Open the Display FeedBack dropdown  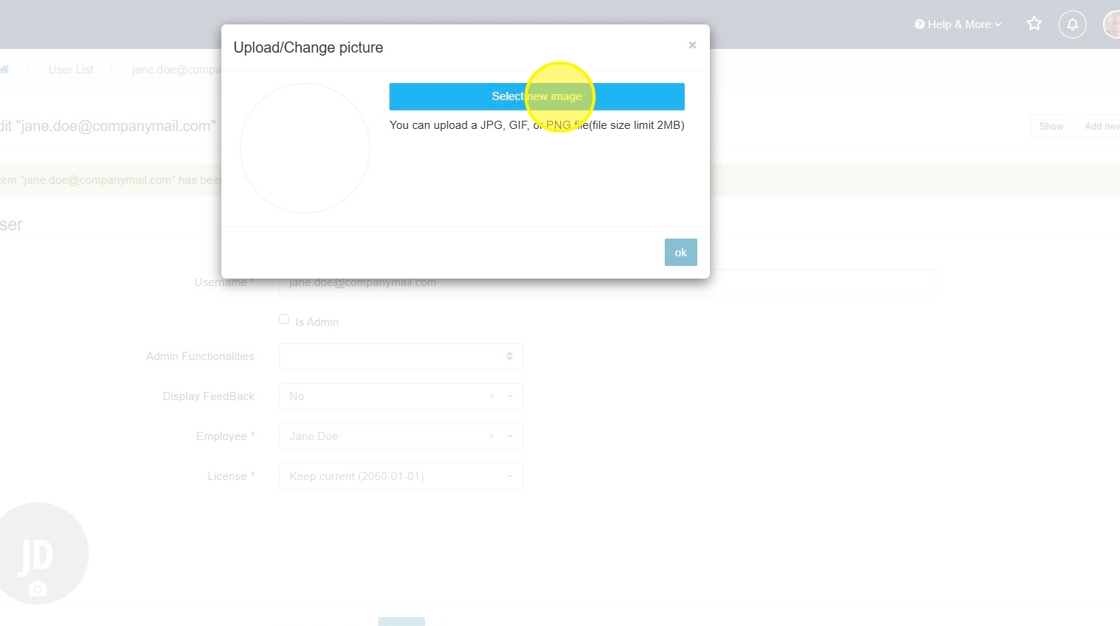385,397
